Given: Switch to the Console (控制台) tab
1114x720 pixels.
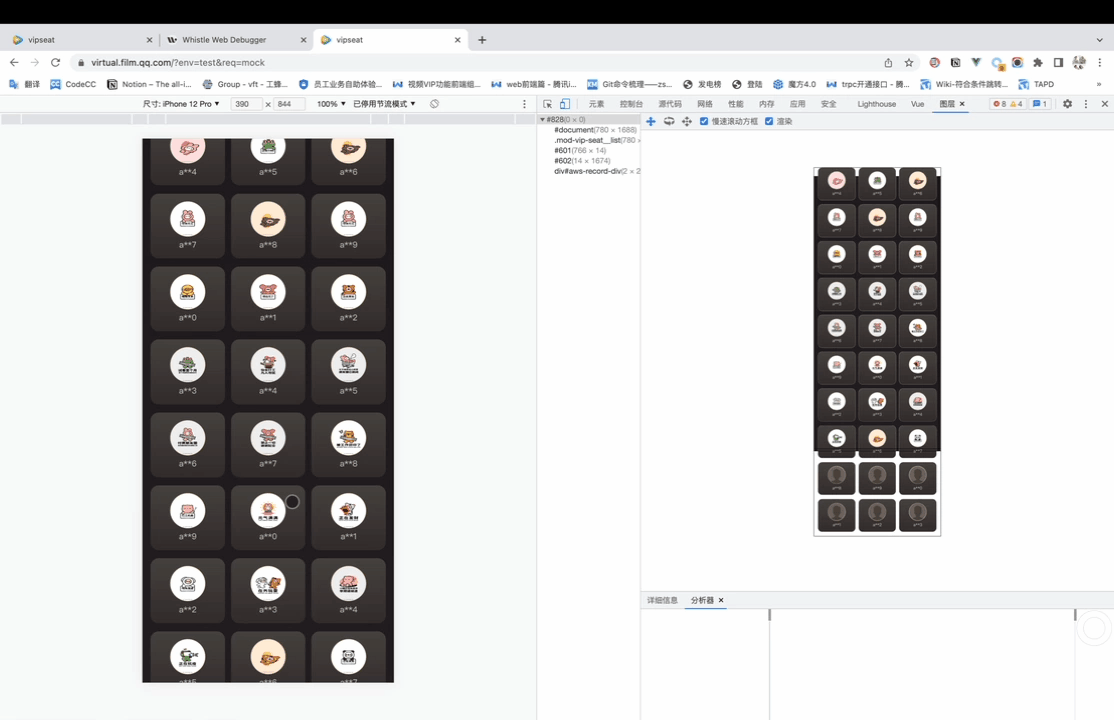Looking at the screenshot, I should click(631, 104).
